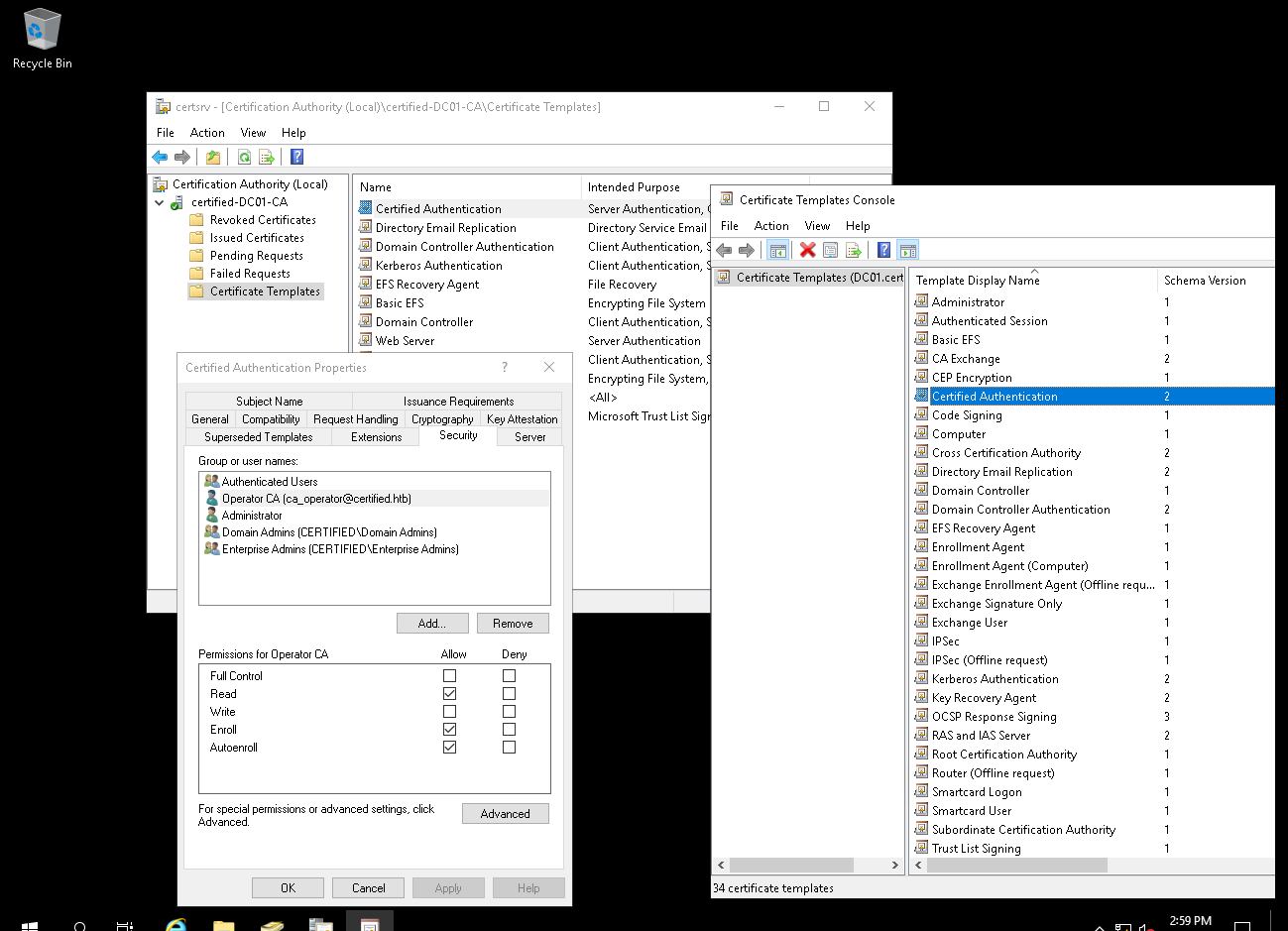Click the Advanced button

[505, 814]
